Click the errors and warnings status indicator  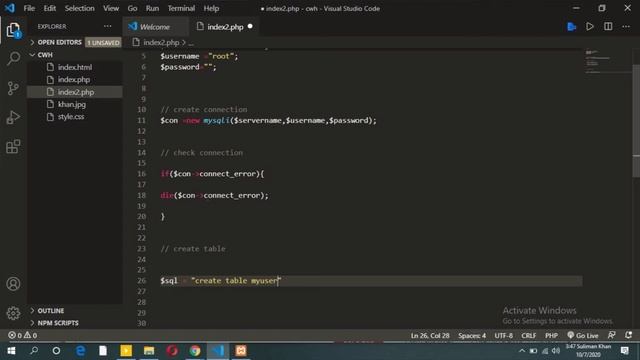(x=22, y=335)
